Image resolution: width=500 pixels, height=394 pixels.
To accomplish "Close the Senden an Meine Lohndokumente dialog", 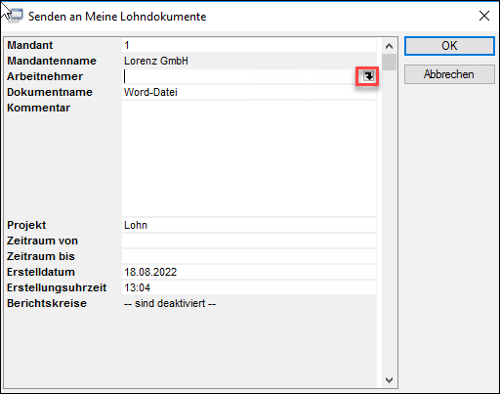I will (484, 16).
